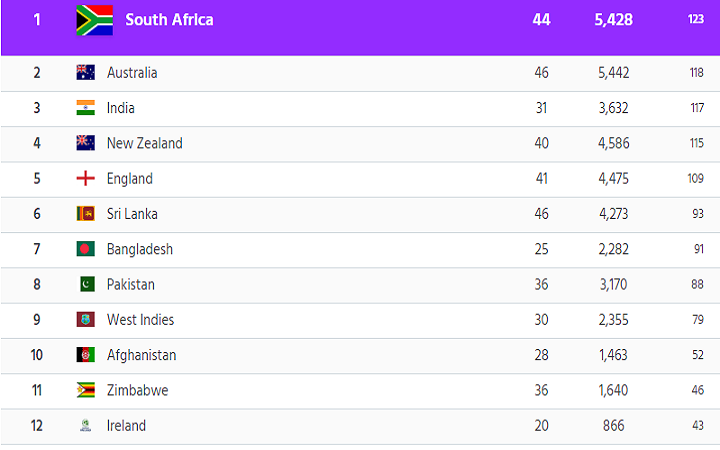720x450 pixels.
Task: Click the Pakistan flag icon
Action: (87, 284)
